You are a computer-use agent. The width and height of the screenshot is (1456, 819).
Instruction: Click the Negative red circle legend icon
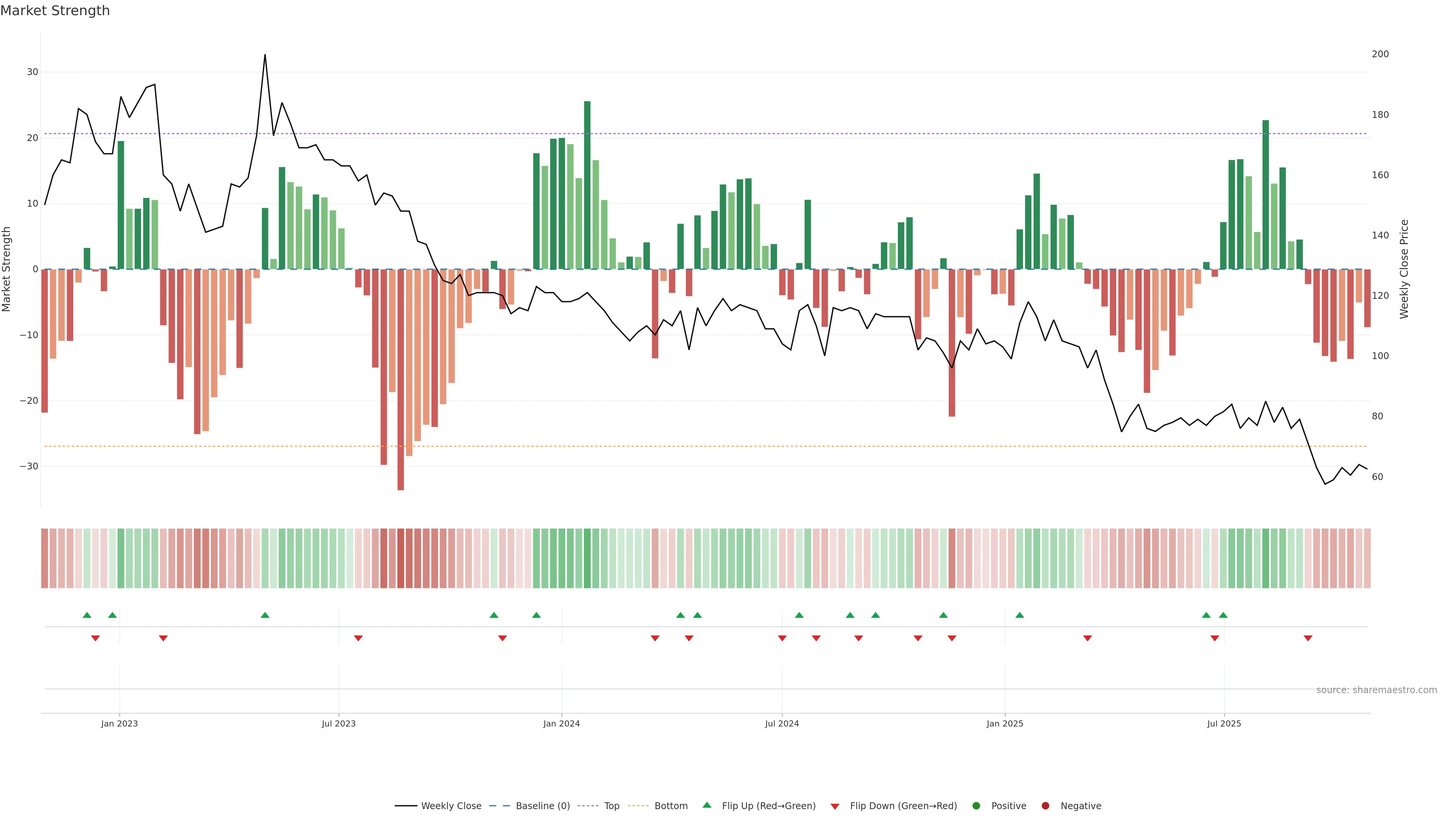pyautogui.click(x=1045, y=805)
